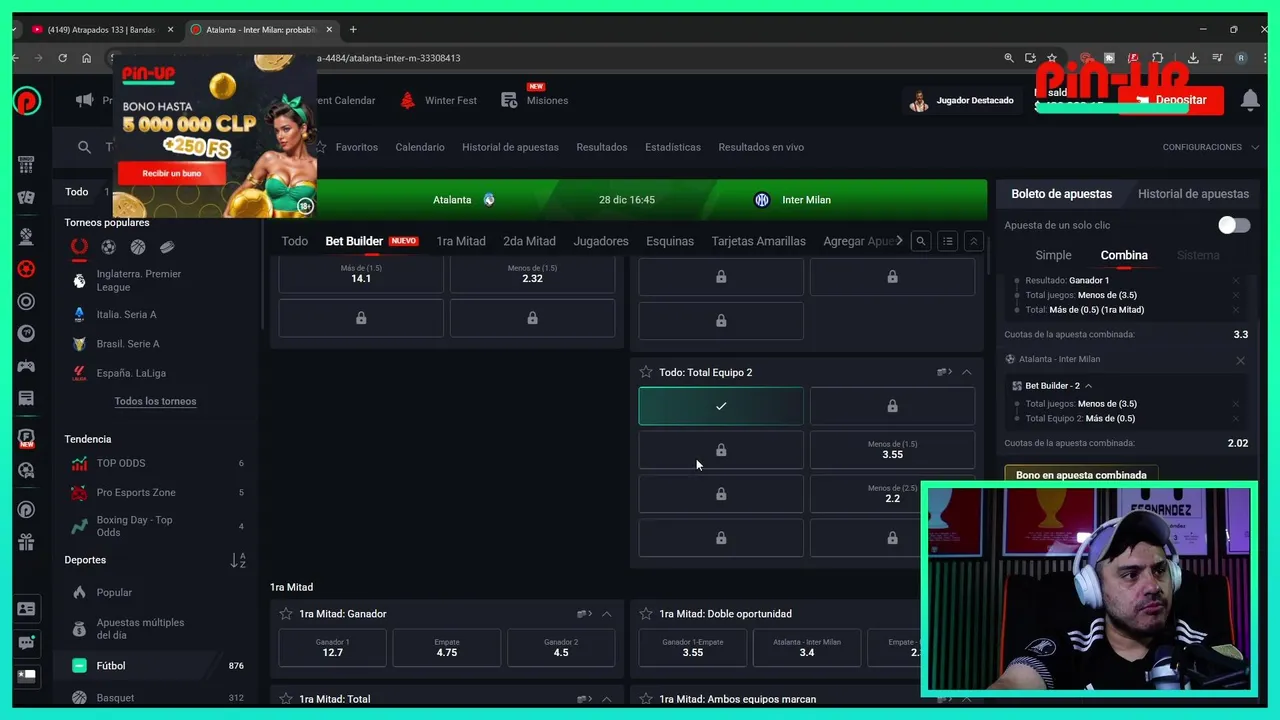Click the Recibir un bono button
The height and width of the screenshot is (720, 1280).
171,174
